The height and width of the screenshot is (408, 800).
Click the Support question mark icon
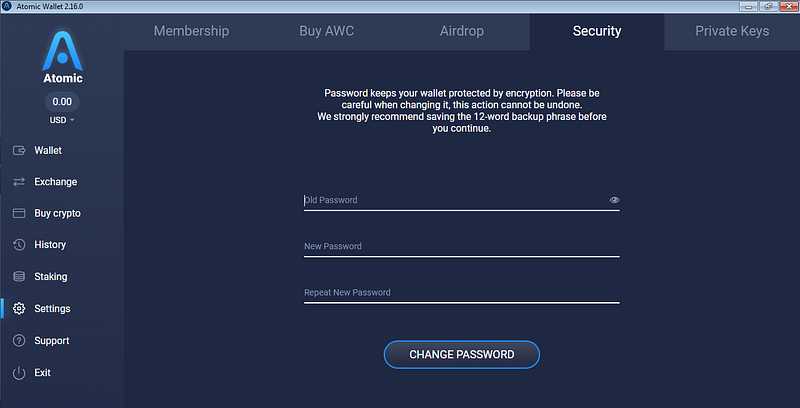[19, 341]
